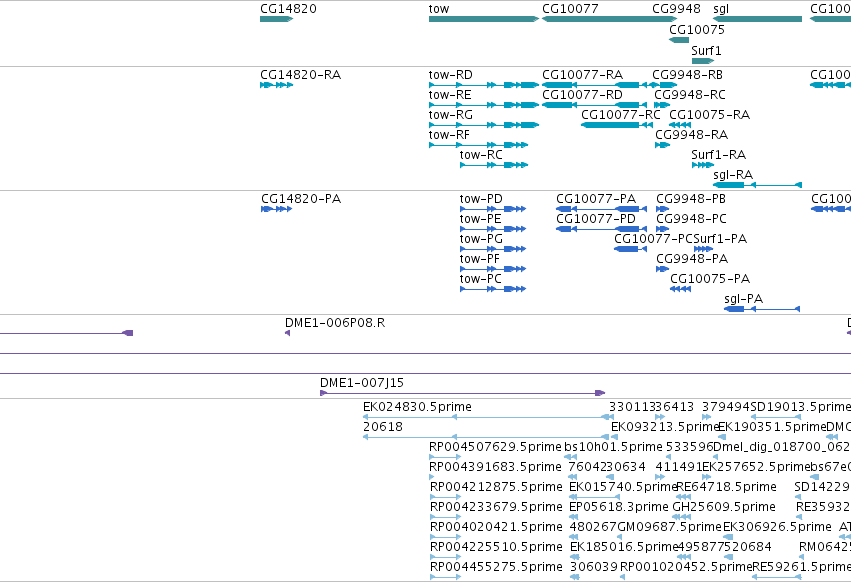Select the CG14820-RA transcript
Viewport: 851px width, 582px height.
pyautogui.click(x=276, y=85)
